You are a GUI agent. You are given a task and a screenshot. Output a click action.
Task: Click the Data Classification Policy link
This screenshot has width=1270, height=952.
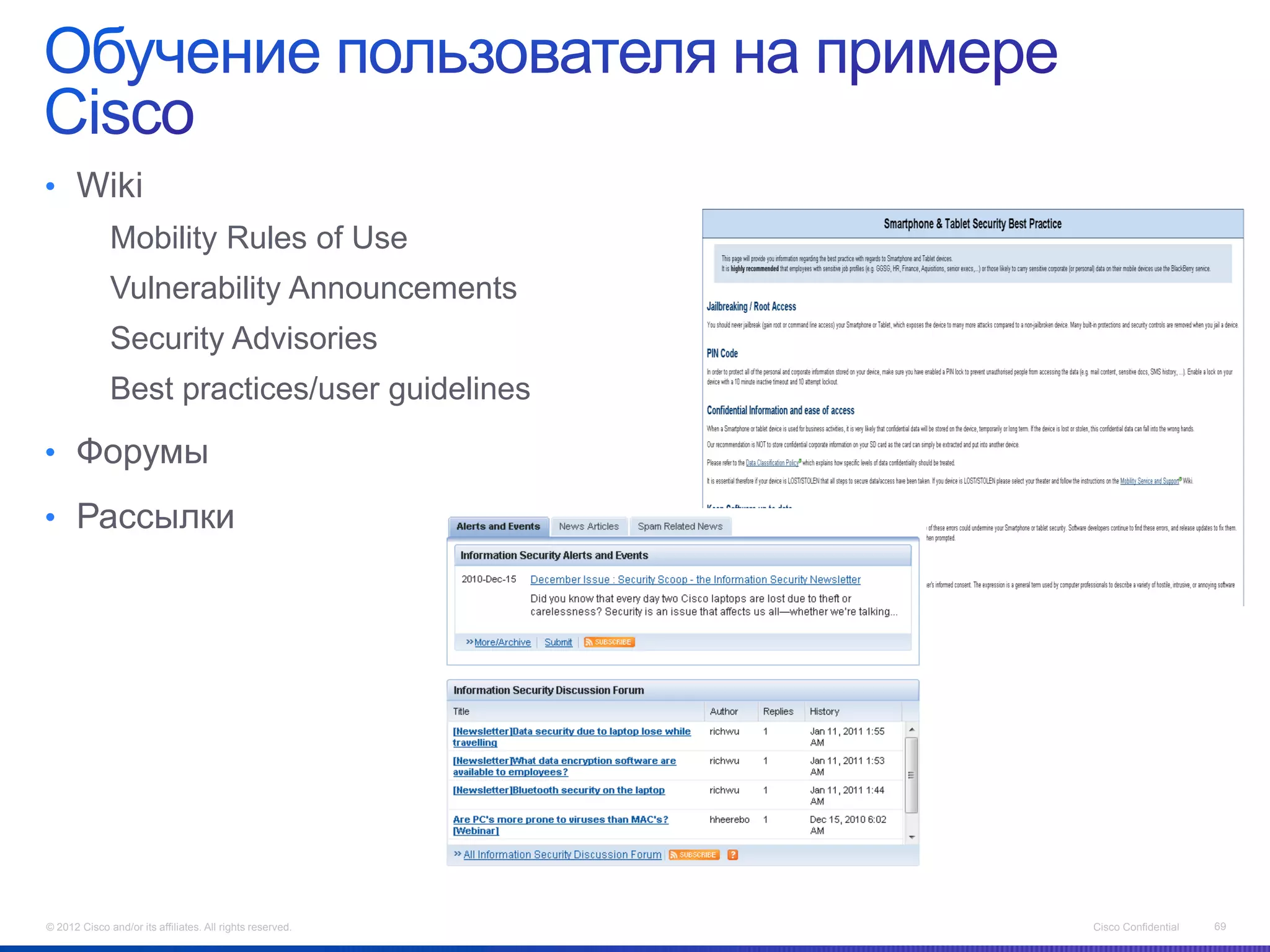[x=772, y=463]
